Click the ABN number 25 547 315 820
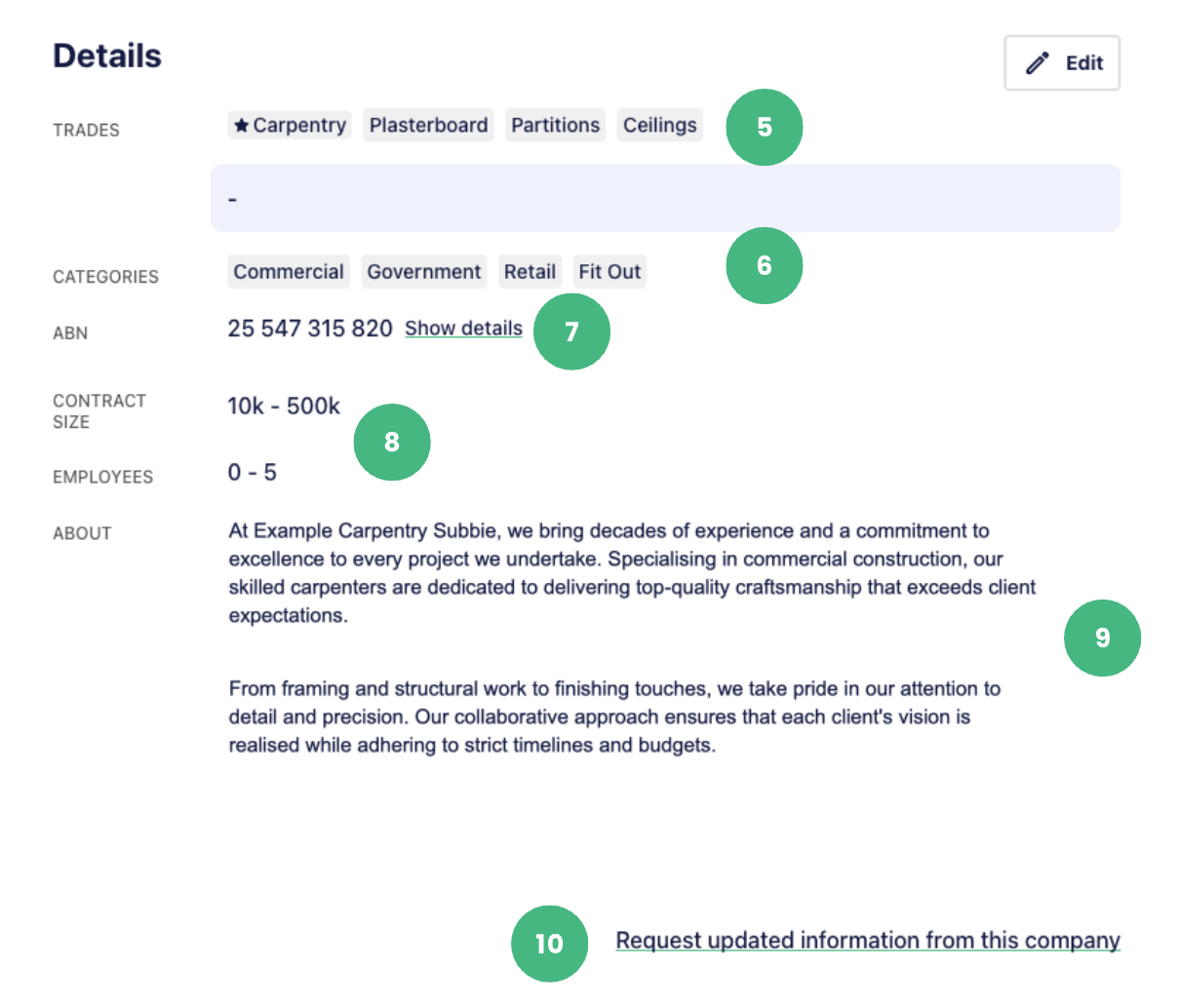Image resolution: width=1179 pixels, height=1008 pixels. pyautogui.click(x=310, y=329)
